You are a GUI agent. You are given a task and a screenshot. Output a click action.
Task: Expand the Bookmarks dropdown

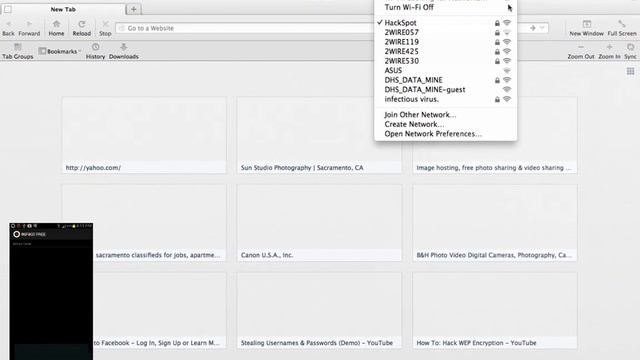click(60, 51)
